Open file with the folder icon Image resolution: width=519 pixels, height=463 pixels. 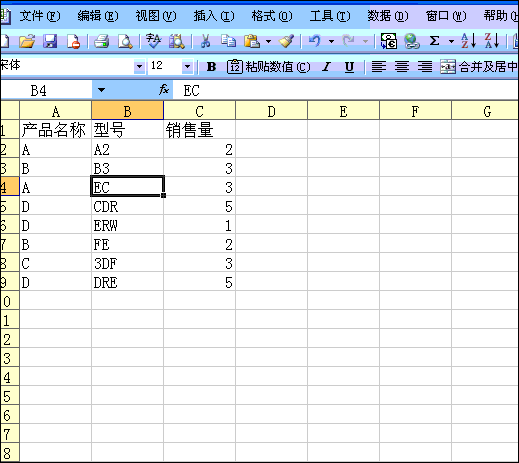pyautogui.click(x=27, y=41)
